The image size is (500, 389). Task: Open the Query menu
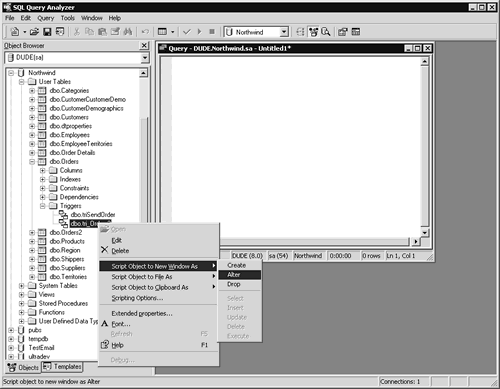tap(45, 18)
